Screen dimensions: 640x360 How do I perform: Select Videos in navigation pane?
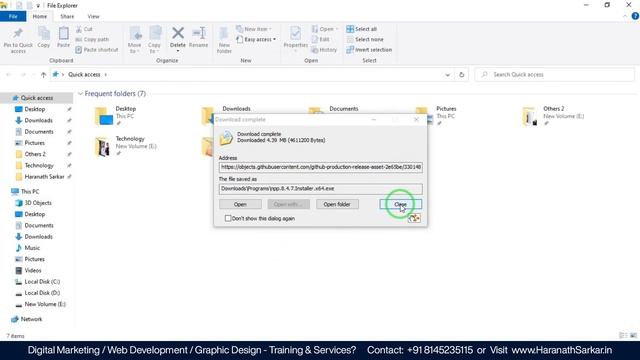tap(33, 270)
